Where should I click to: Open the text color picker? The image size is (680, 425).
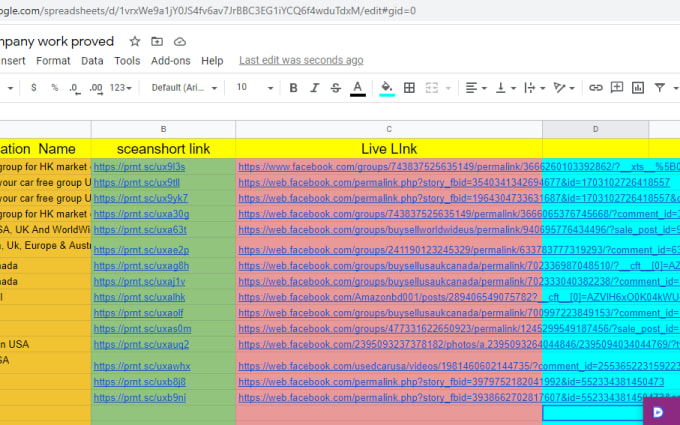[x=358, y=88]
